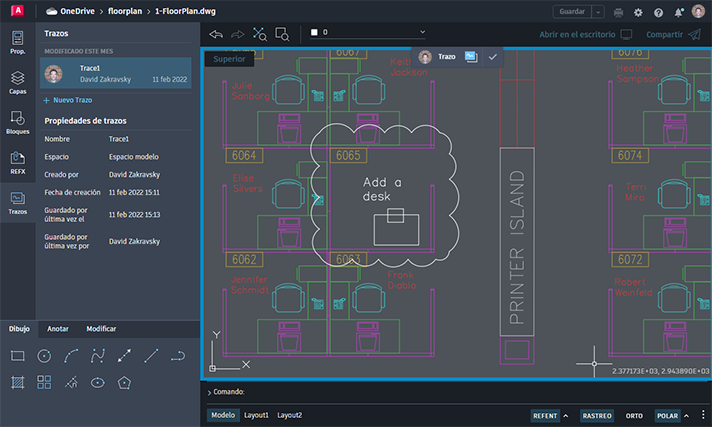Open the Bloques blocks panel
712x427 pixels.
18,123
